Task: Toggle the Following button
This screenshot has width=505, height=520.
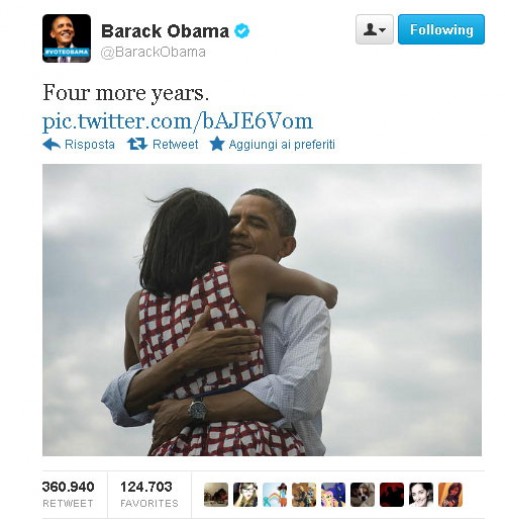Action: pos(441,29)
